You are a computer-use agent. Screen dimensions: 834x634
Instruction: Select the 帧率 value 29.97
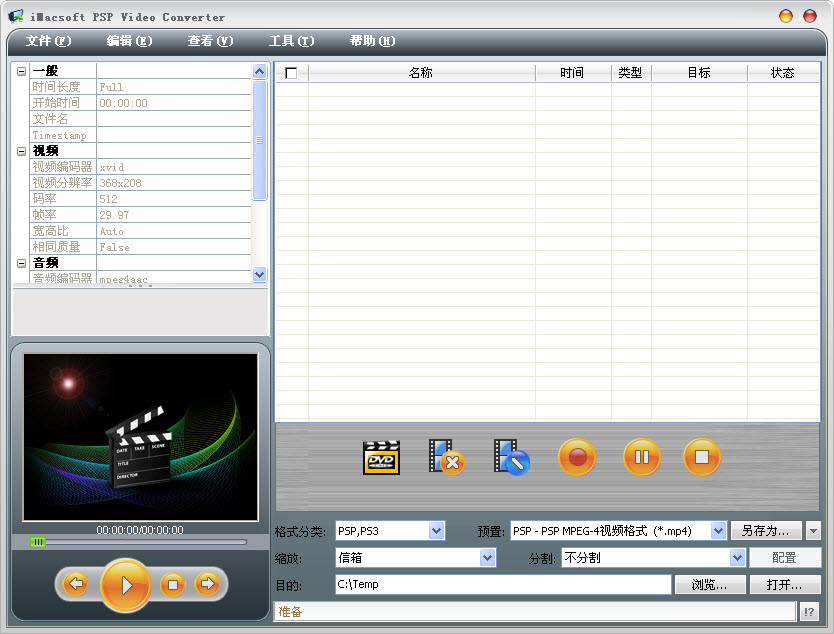coord(173,215)
